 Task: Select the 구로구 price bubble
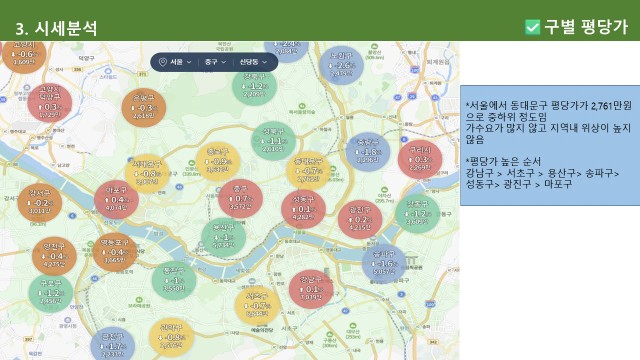[x=51, y=293]
